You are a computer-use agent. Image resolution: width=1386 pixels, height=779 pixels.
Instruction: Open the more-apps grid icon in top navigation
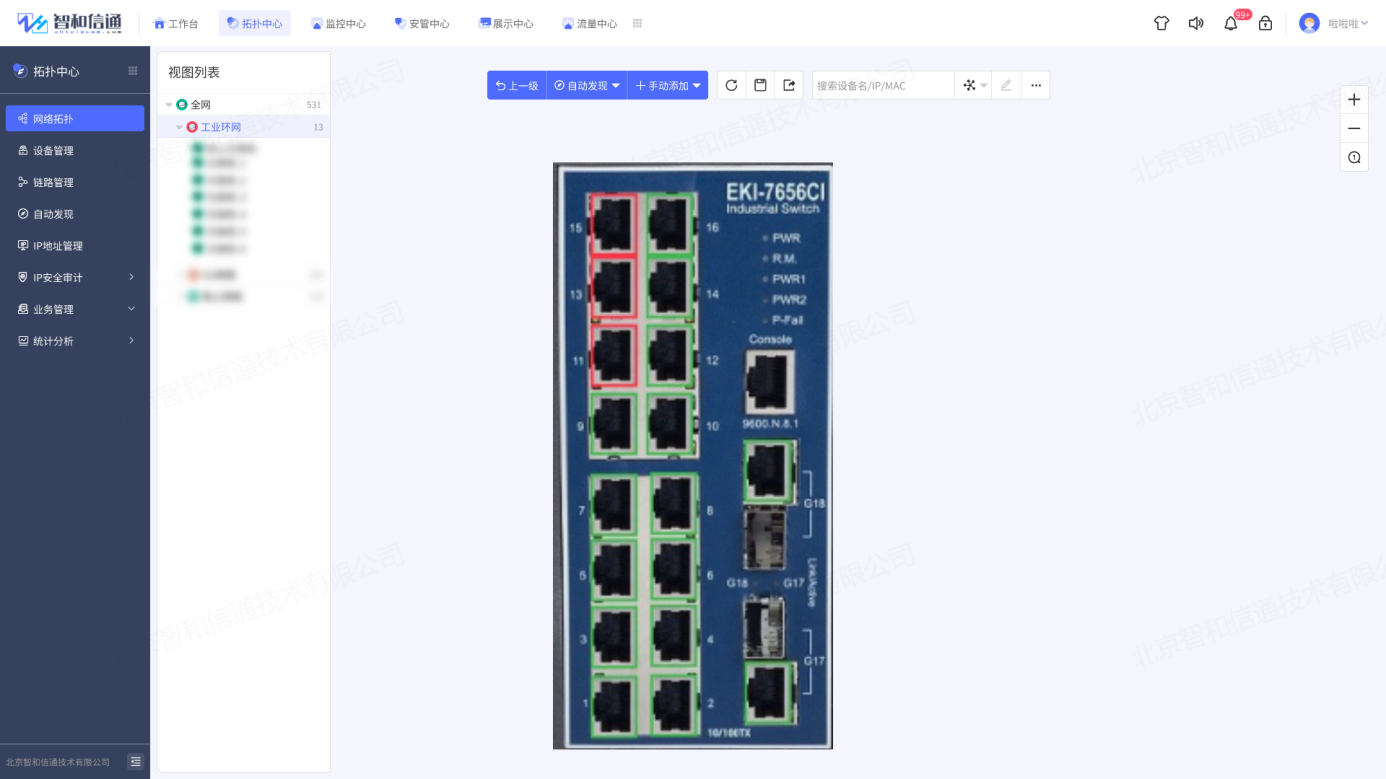click(637, 23)
